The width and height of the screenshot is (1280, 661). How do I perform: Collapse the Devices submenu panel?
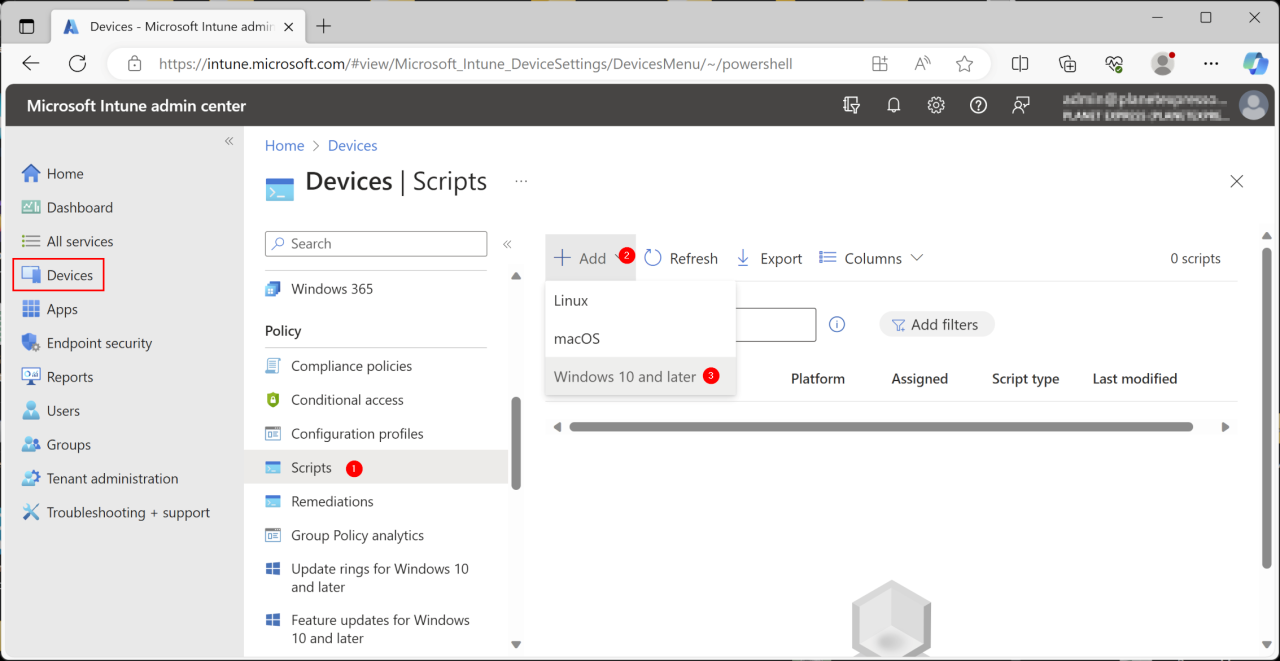pos(507,244)
